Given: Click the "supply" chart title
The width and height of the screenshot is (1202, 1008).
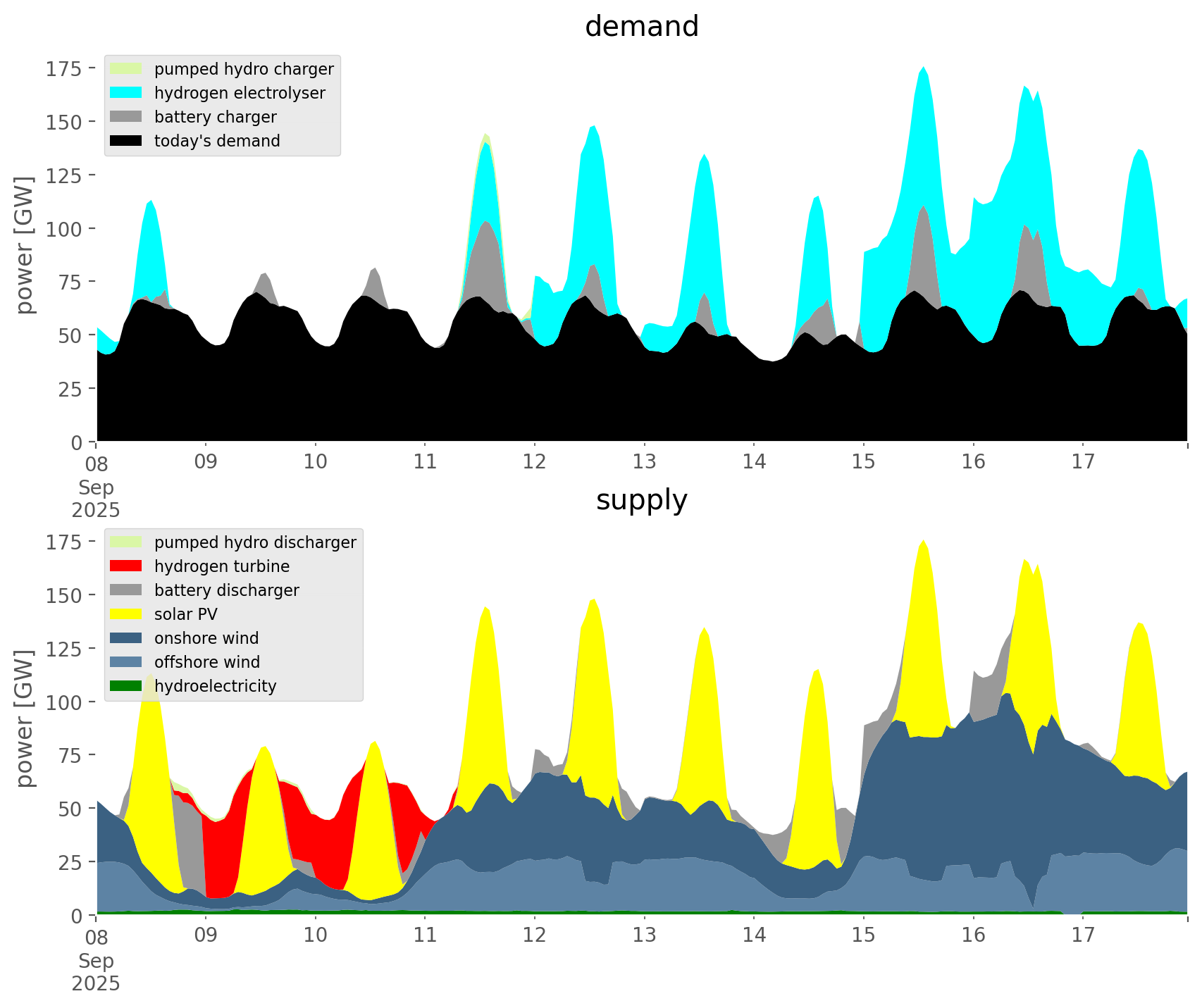Looking at the screenshot, I should (641, 500).
